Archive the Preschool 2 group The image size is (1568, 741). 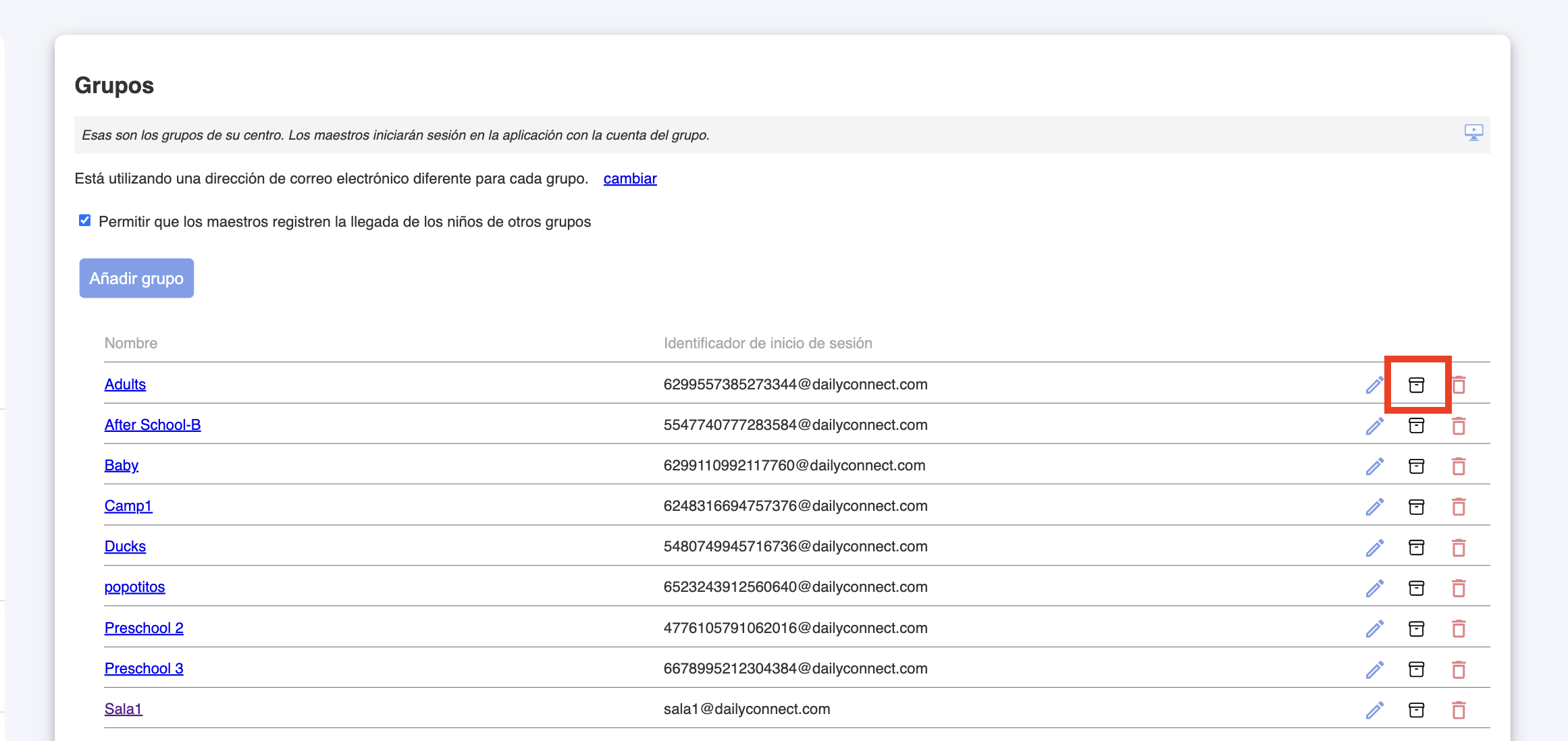pyautogui.click(x=1416, y=628)
